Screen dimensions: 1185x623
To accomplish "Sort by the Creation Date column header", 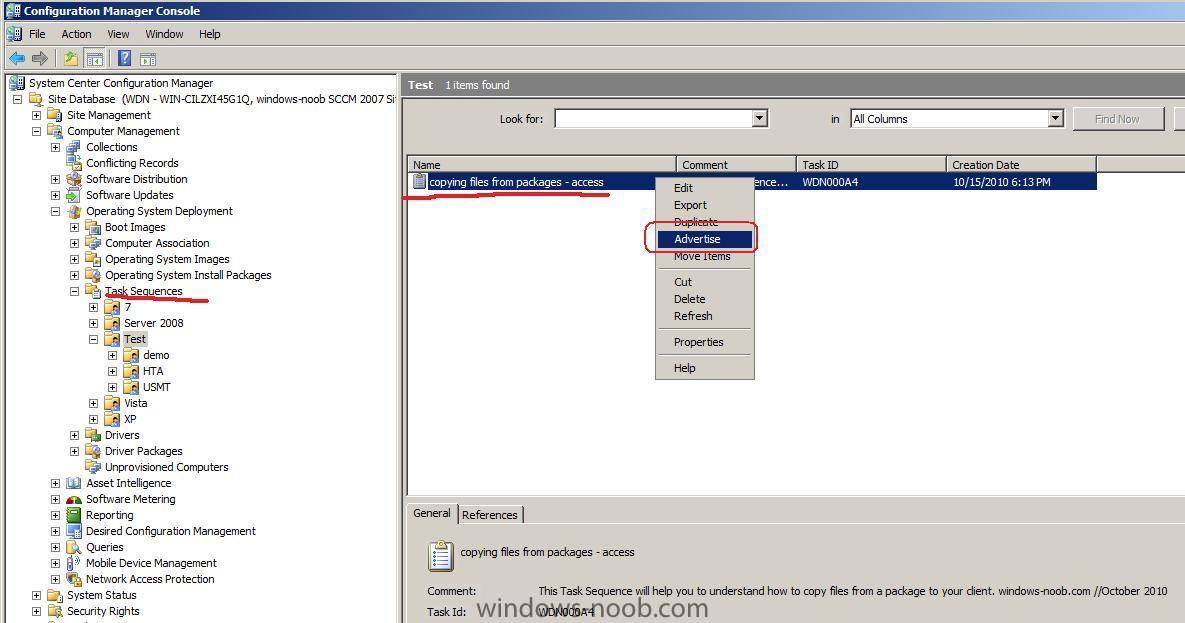I will pyautogui.click(x=1021, y=165).
